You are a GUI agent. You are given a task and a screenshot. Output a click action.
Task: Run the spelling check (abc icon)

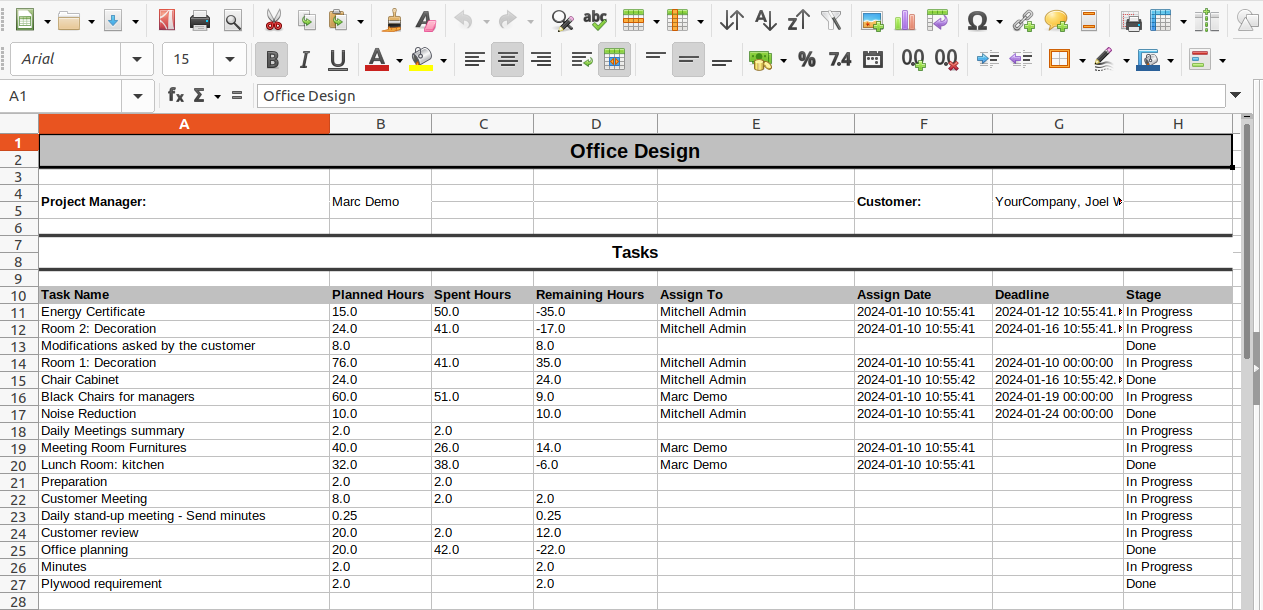(595, 20)
